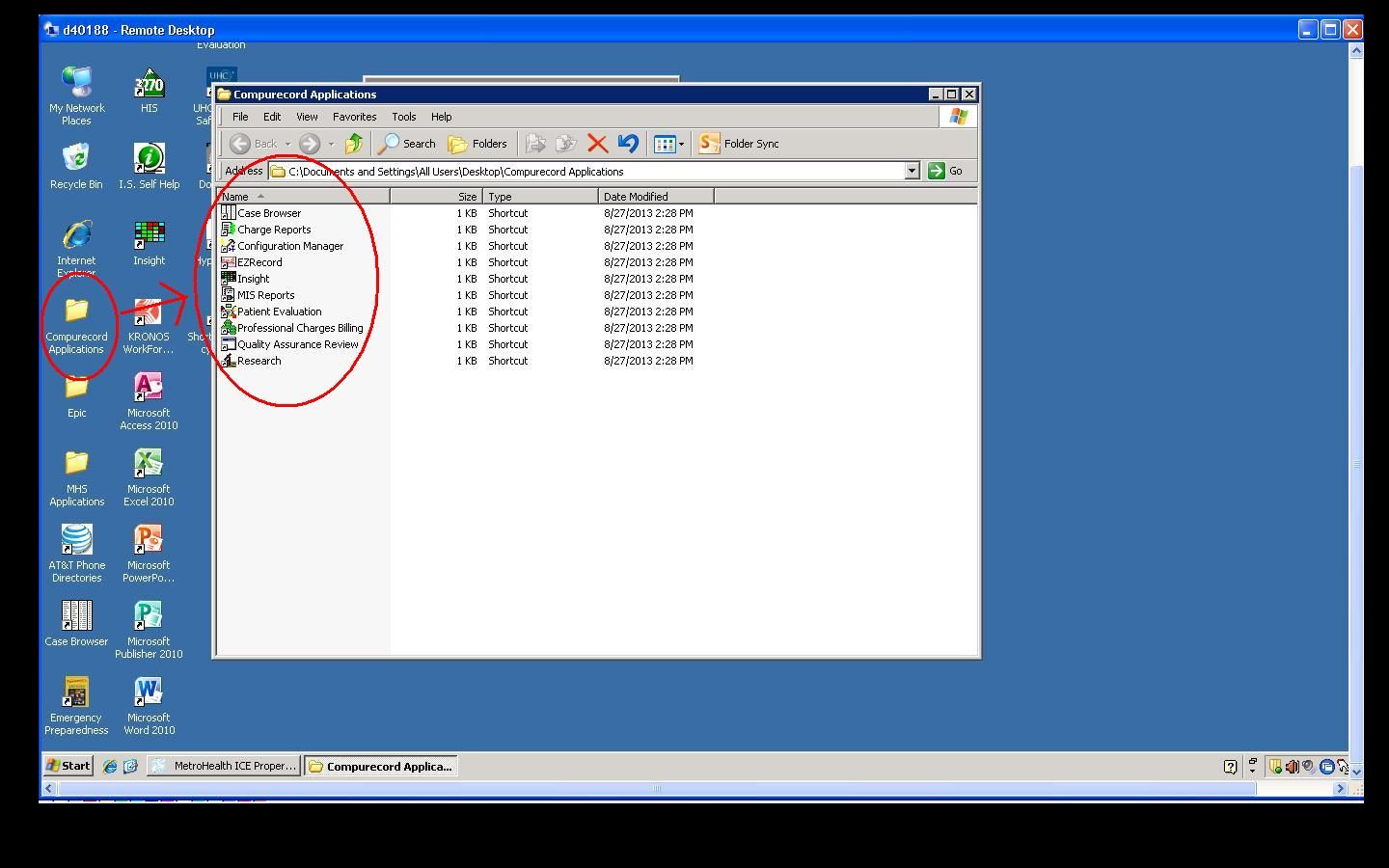Expand the Address bar dropdown
1389x868 pixels.
(912, 171)
